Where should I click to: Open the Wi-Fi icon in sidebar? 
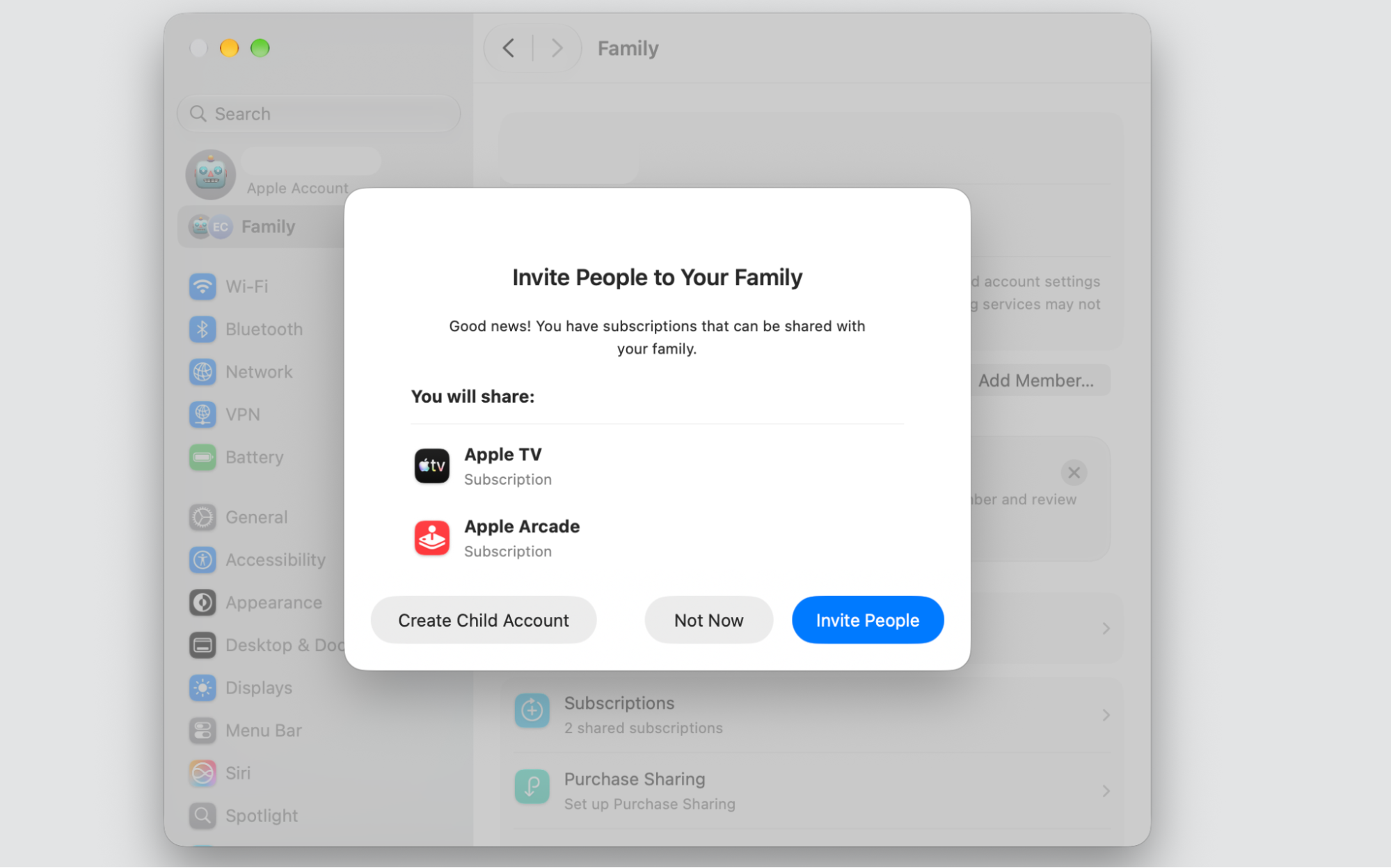click(202, 286)
